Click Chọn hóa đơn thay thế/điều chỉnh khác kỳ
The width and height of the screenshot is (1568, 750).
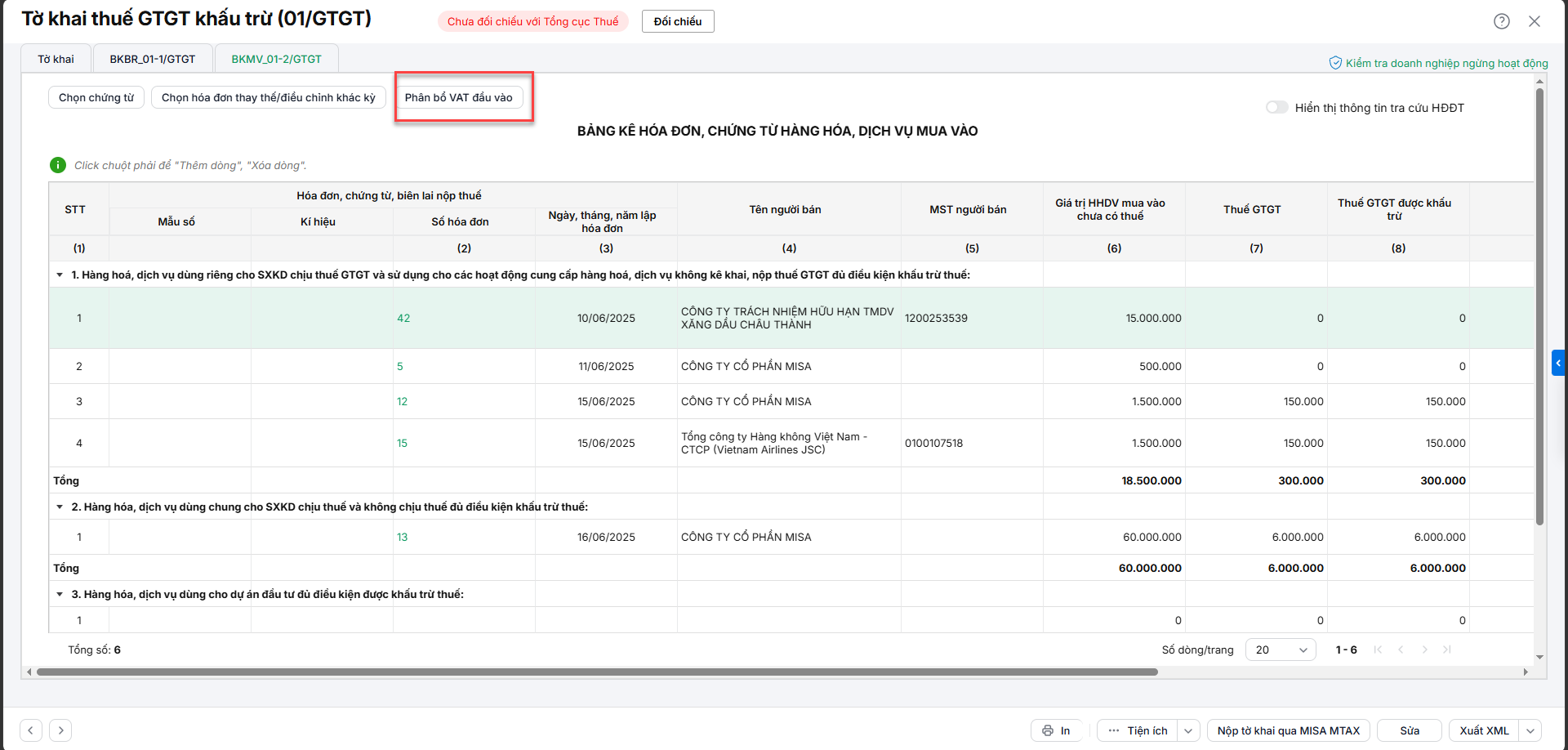click(x=269, y=97)
